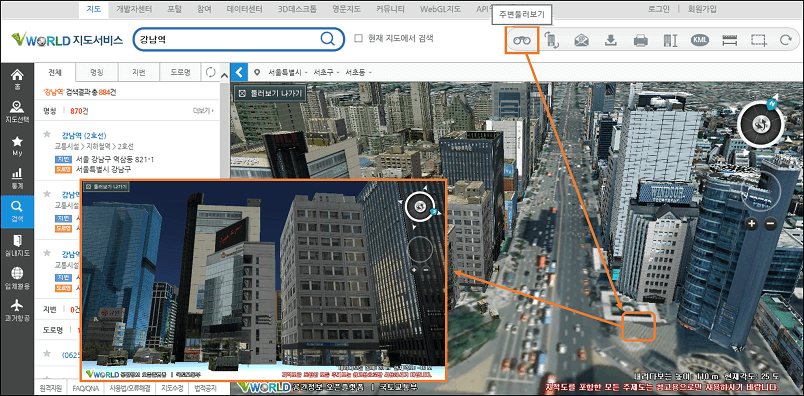Open the 참여 menu
This screenshot has width=804, height=396.
coord(204,9)
